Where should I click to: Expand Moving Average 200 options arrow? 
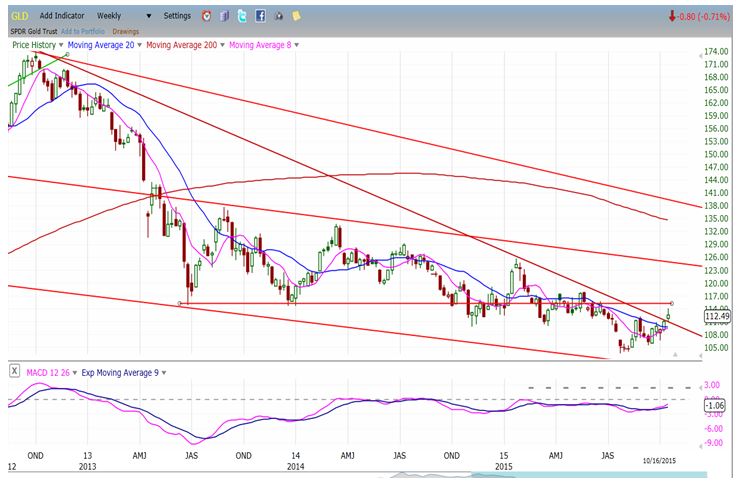click(222, 45)
